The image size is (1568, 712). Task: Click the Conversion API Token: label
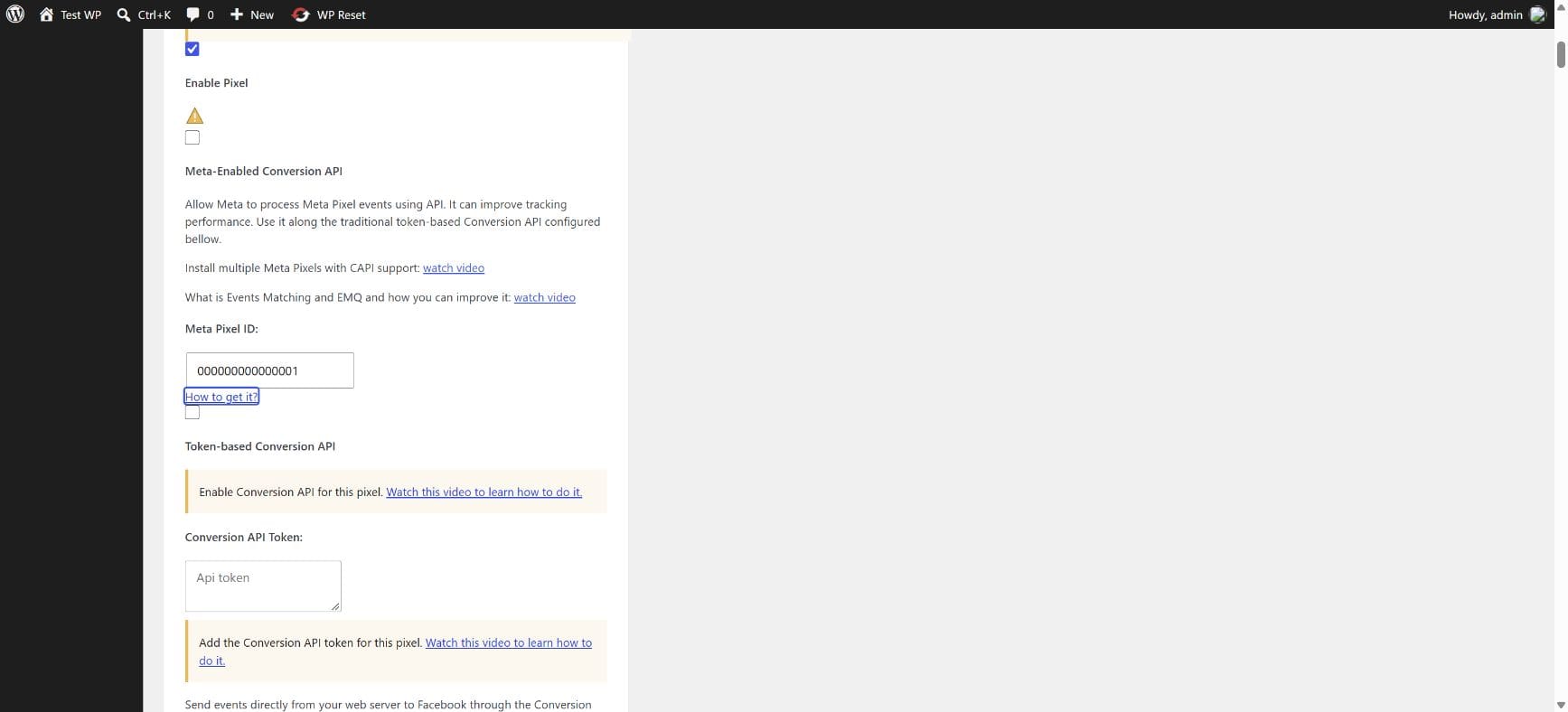tap(244, 538)
